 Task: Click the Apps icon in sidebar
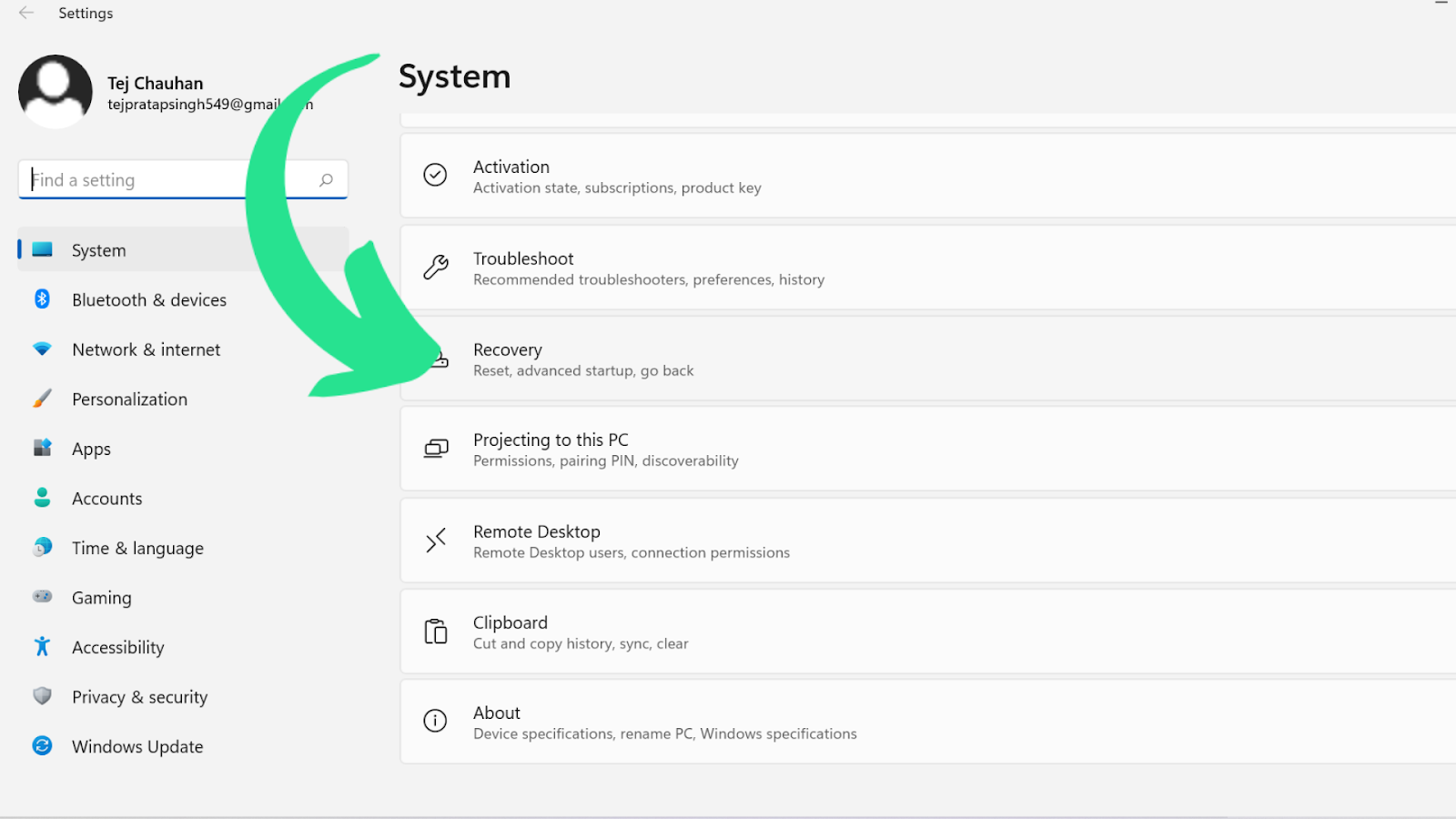(x=42, y=448)
